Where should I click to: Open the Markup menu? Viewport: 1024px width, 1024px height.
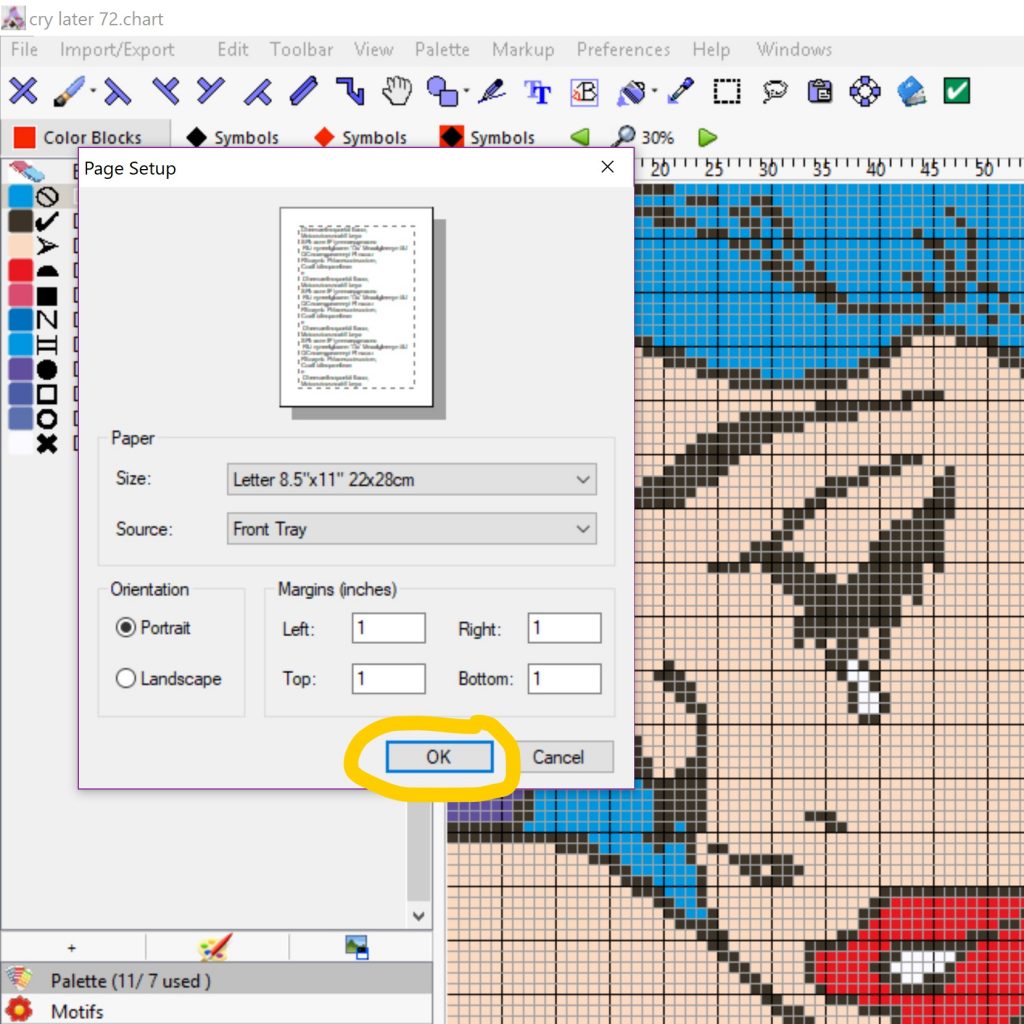(523, 50)
